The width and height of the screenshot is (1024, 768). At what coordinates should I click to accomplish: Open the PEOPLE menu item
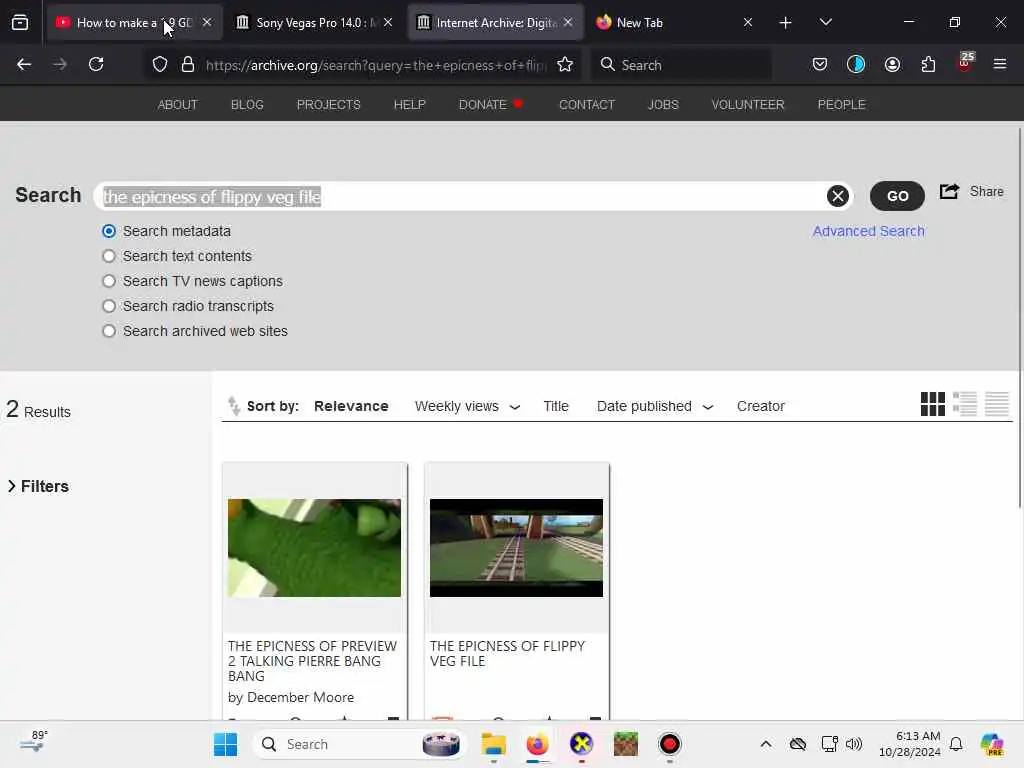pos(841,104)
